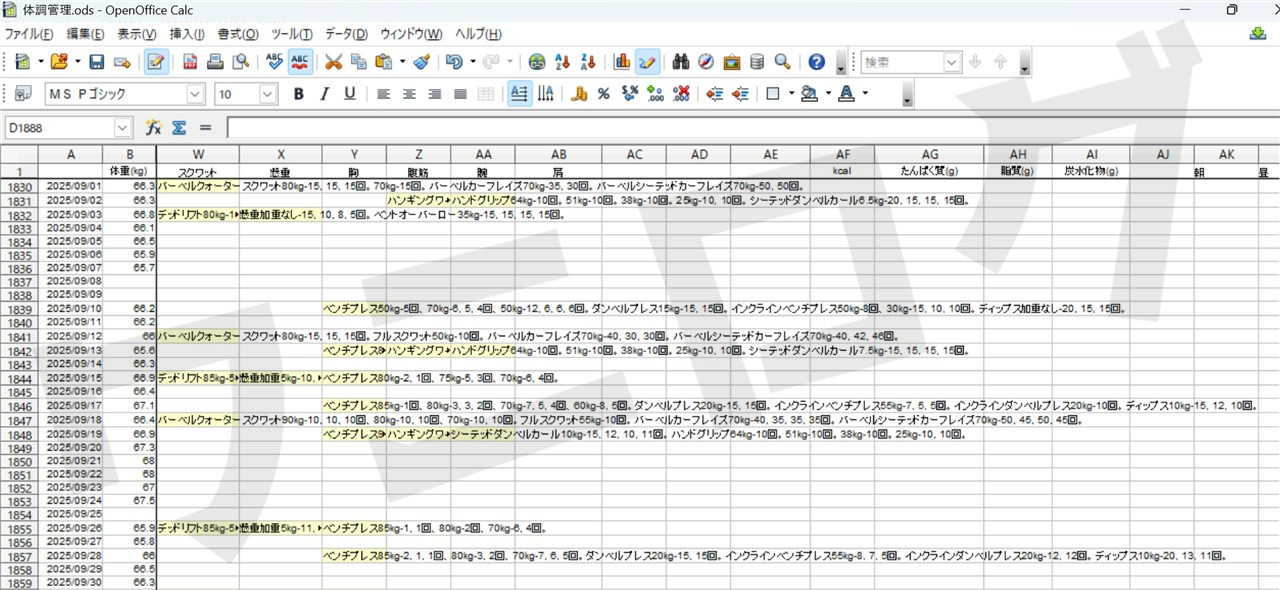Click the Cut scissors icon
Viewport: 1280px width, 590px height.
[333, 62]
